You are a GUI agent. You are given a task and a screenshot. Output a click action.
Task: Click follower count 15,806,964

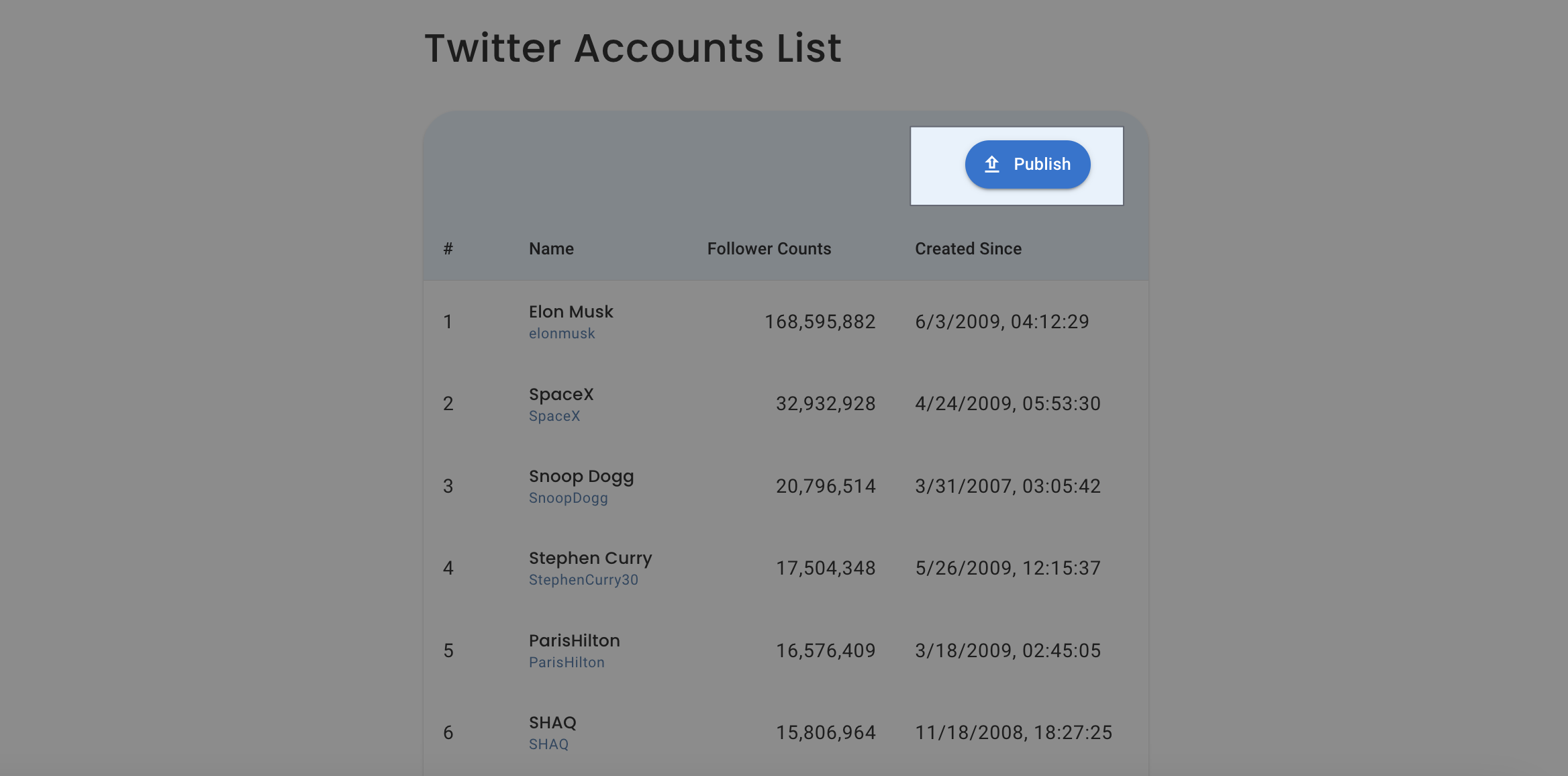pyautogui.click(x=826, y=733)
